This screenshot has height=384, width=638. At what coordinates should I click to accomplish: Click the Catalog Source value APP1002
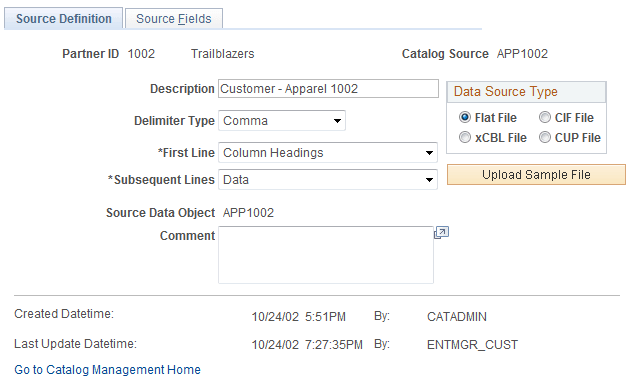(522, 54)
